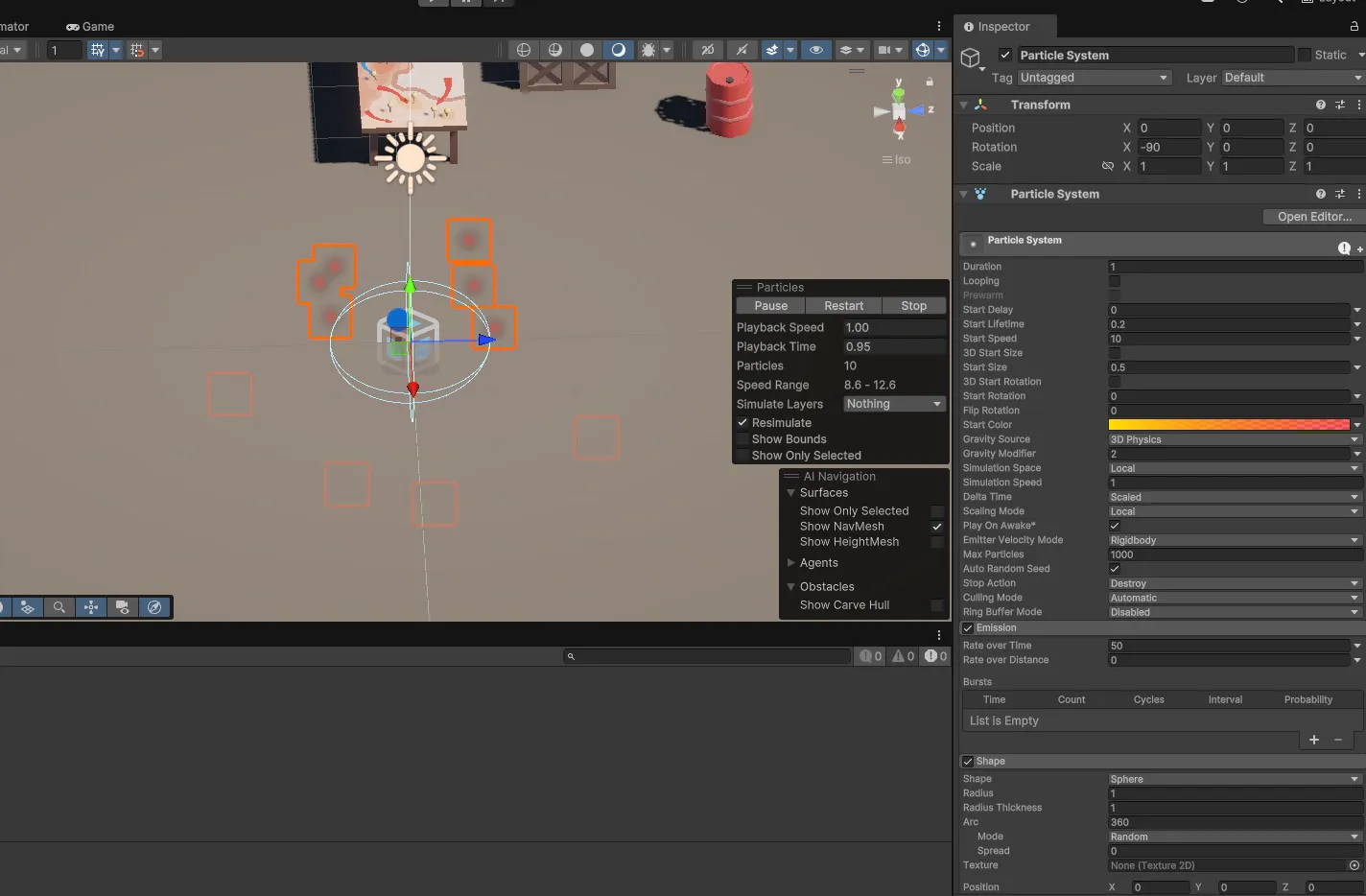1366x896 pixels.
Task: Open Shape type dropdown showing Sphere
Action: pos(1235,779)
